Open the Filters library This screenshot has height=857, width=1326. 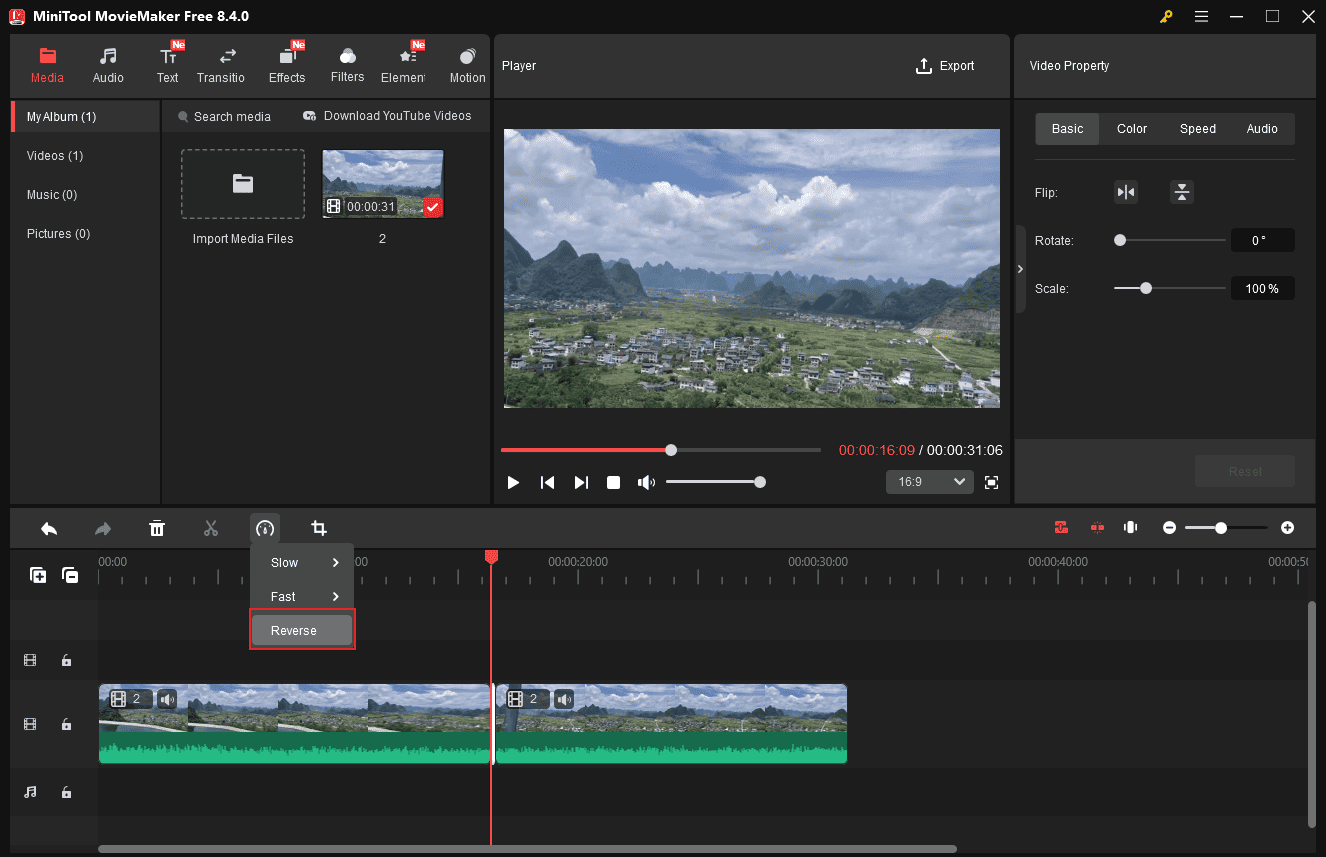pyautogui.click(x=347, y=63)
